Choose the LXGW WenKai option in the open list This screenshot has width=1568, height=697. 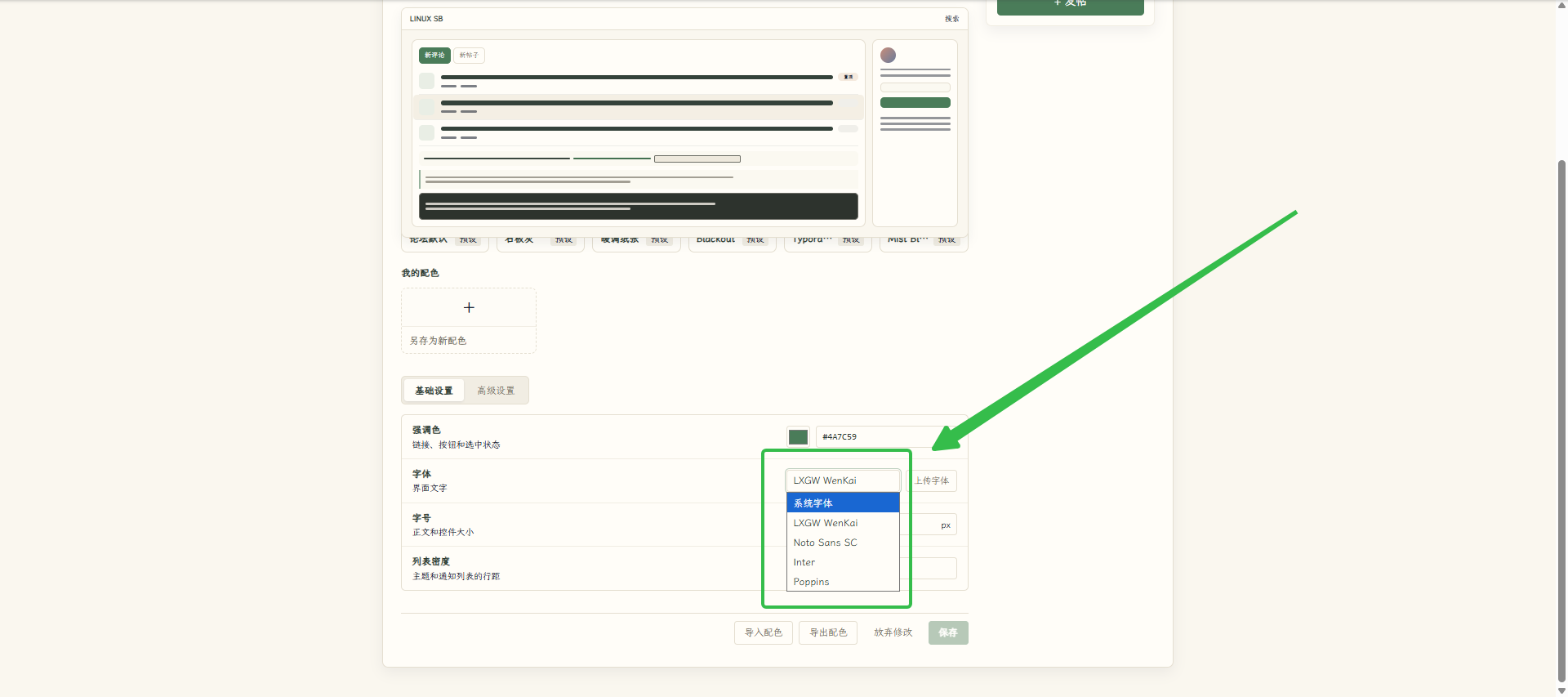coord(843,523)
